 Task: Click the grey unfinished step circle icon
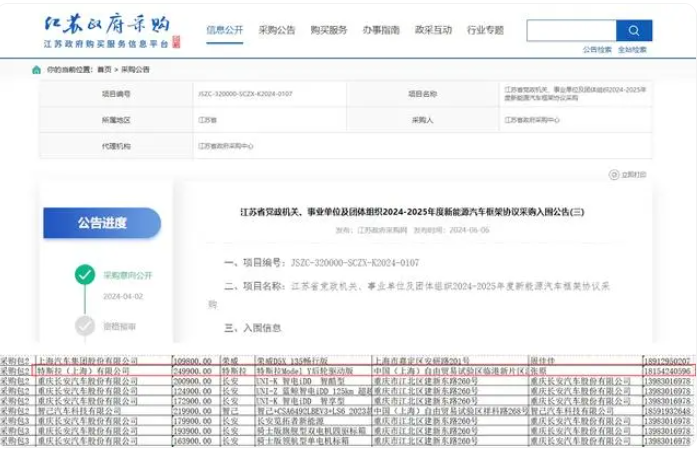[85, 326]
